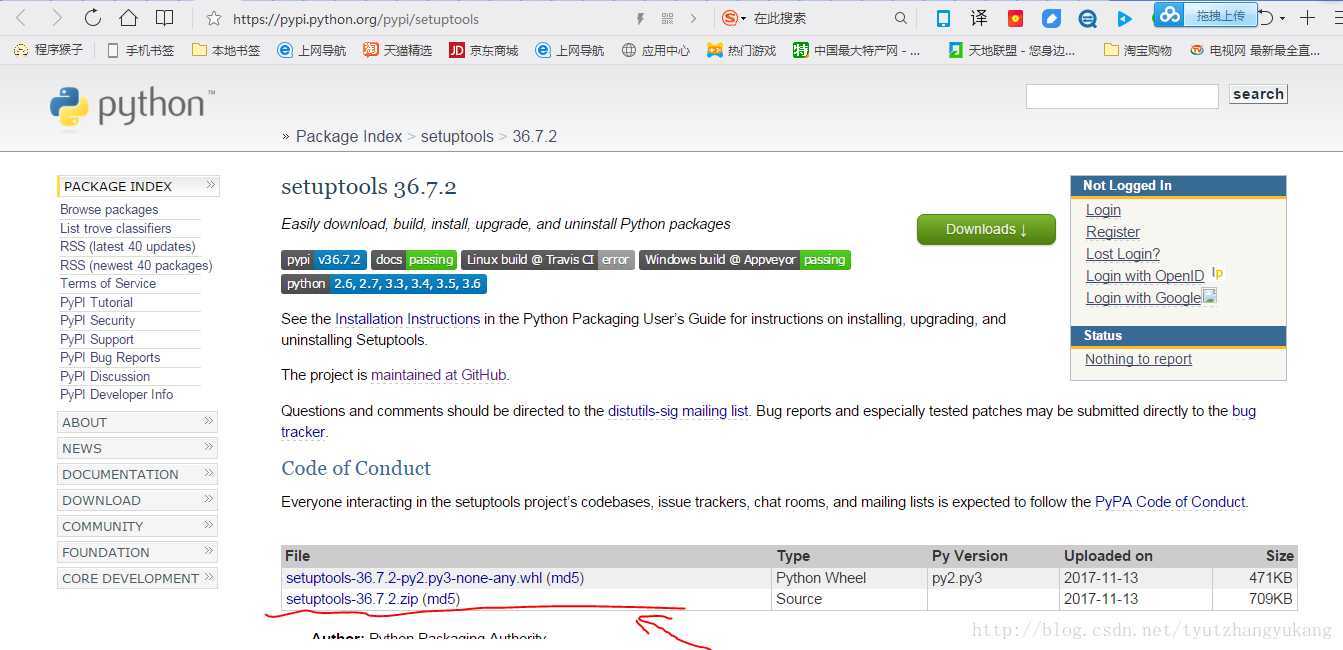1343x650 pixels.
Task: Click the blue play-arrow extension icon
Action: tap(1124, 18)
